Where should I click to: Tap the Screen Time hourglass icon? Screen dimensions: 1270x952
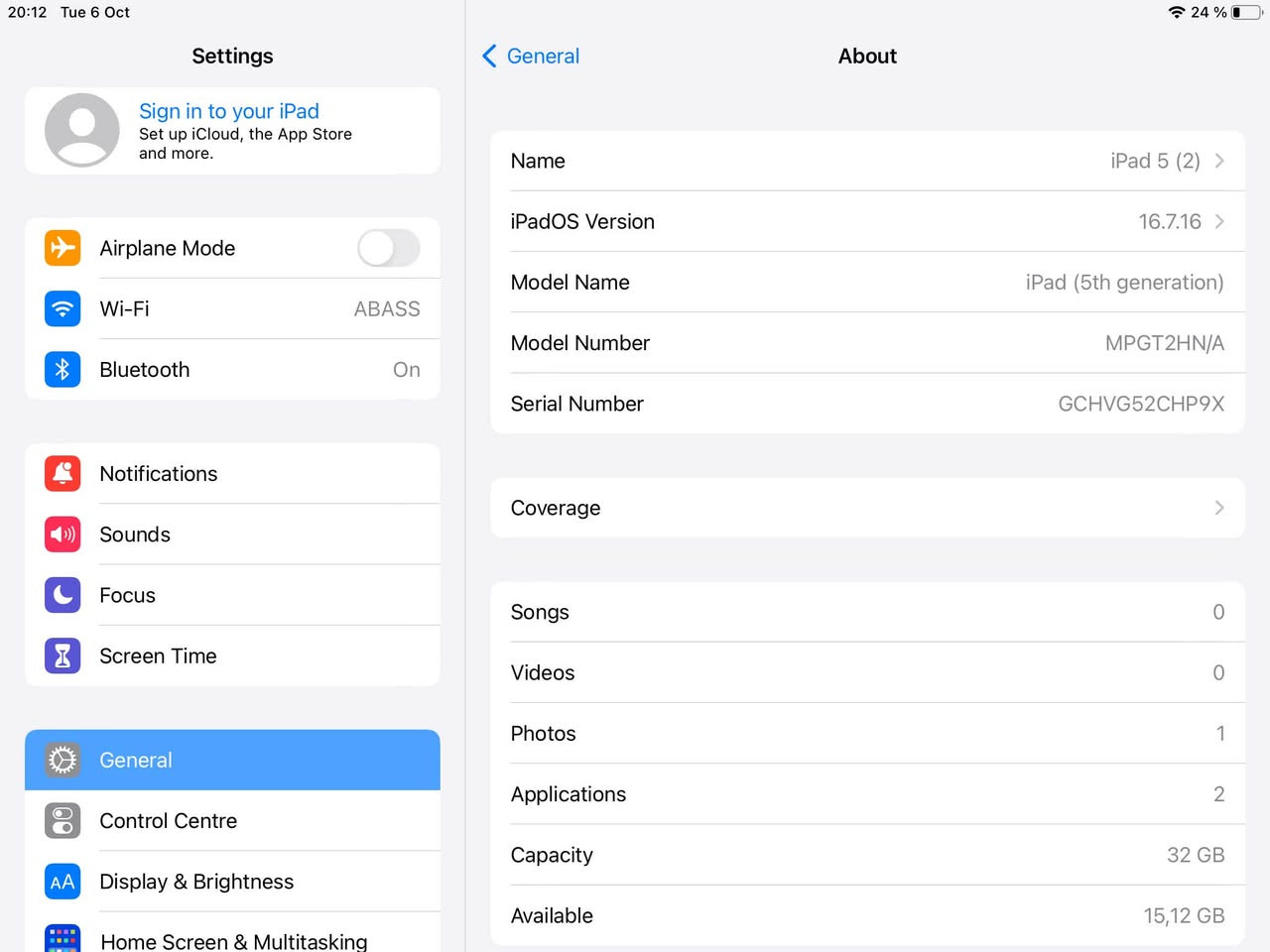pos(63,655)
